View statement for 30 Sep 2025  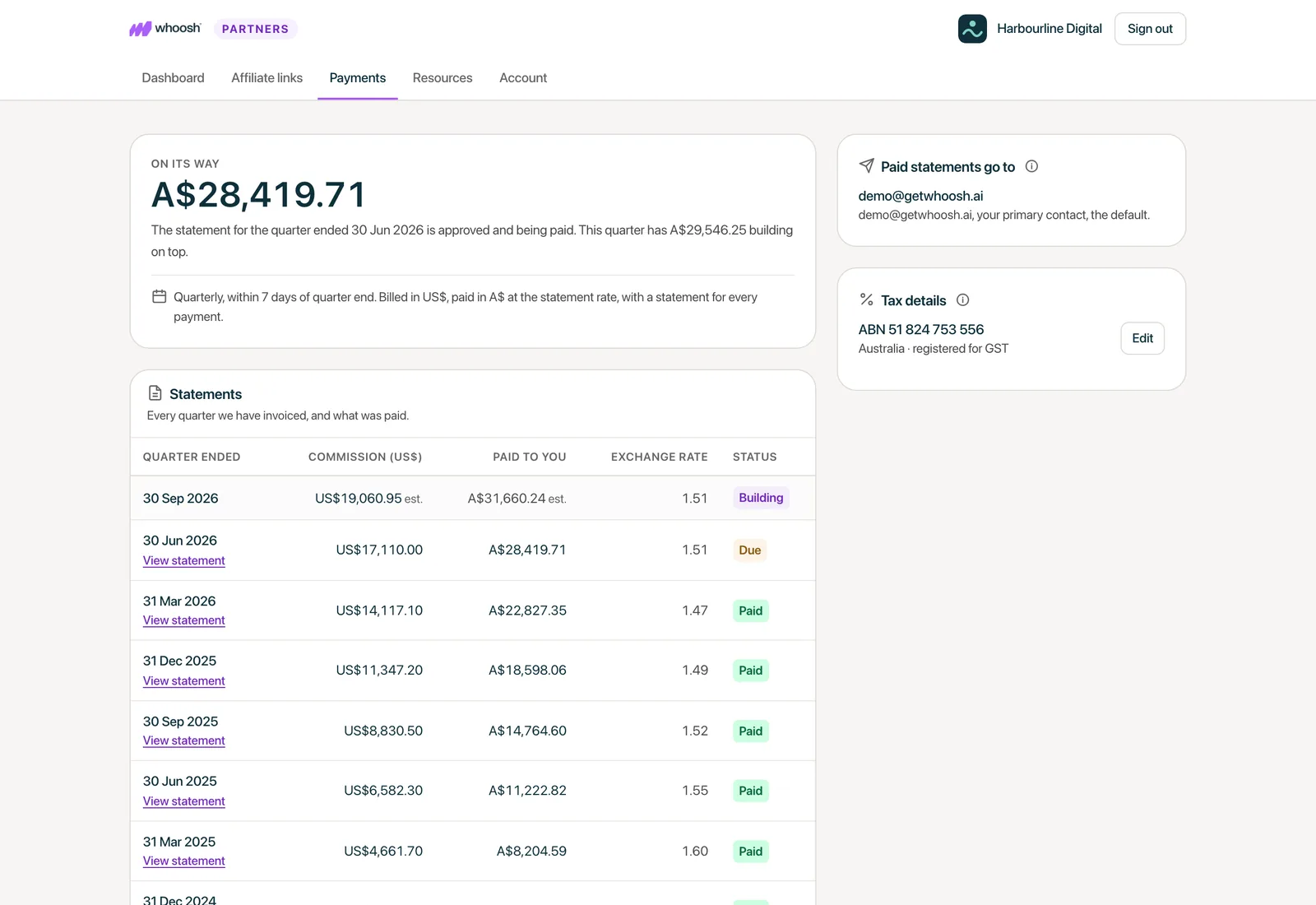click(x=184, y=740)
